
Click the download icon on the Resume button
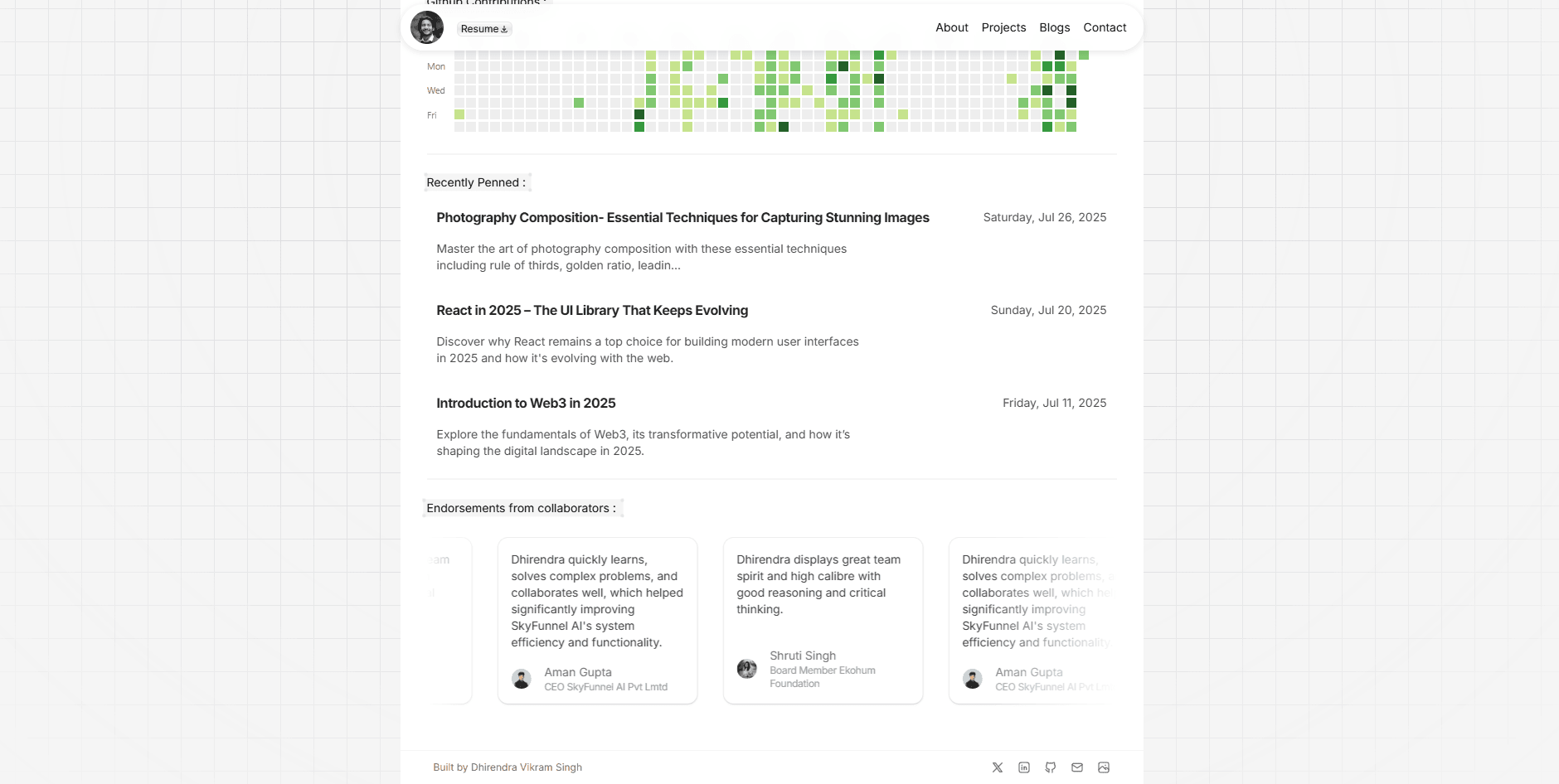[504, 28]
